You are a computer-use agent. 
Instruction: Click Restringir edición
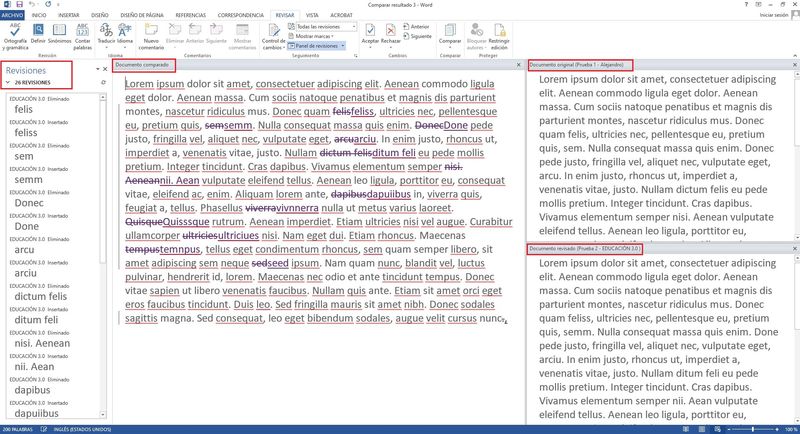pyautogui.click(x=499, y=37)
